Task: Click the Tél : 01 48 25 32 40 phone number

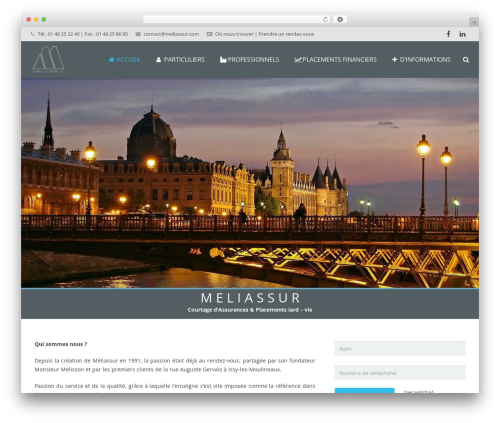Action: tap(59, 34)
